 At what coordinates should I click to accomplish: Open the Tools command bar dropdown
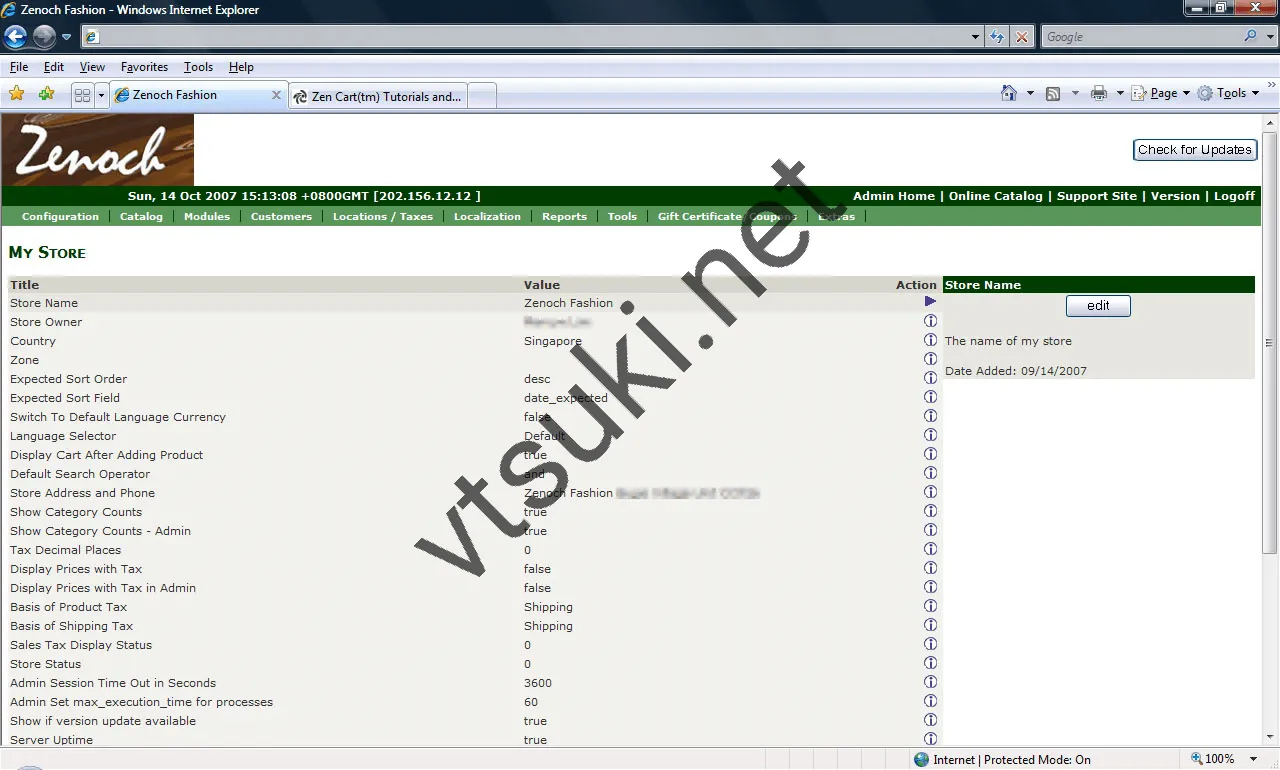tap(1229, 93)
